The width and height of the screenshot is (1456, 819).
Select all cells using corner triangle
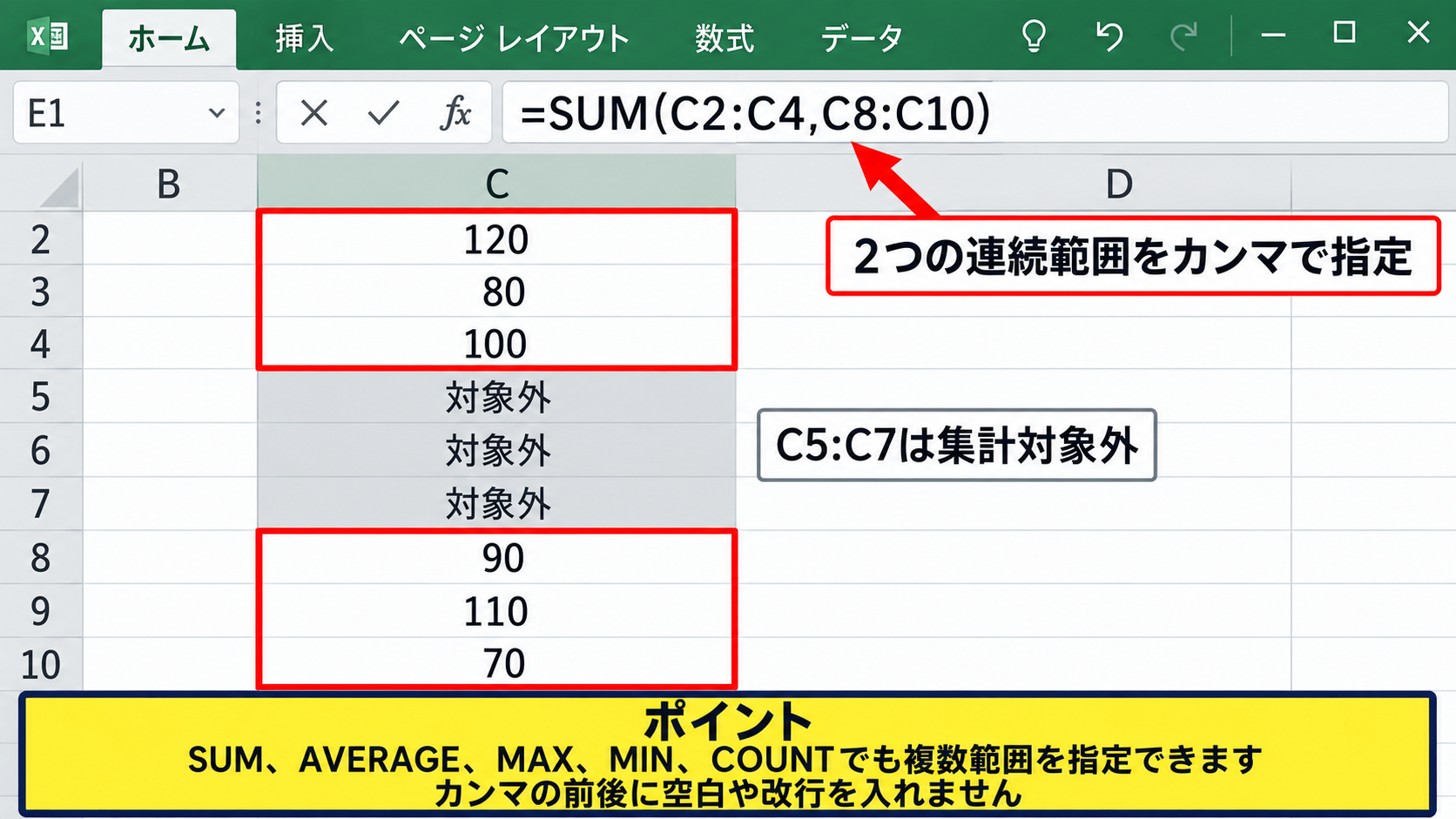(60, 187)
